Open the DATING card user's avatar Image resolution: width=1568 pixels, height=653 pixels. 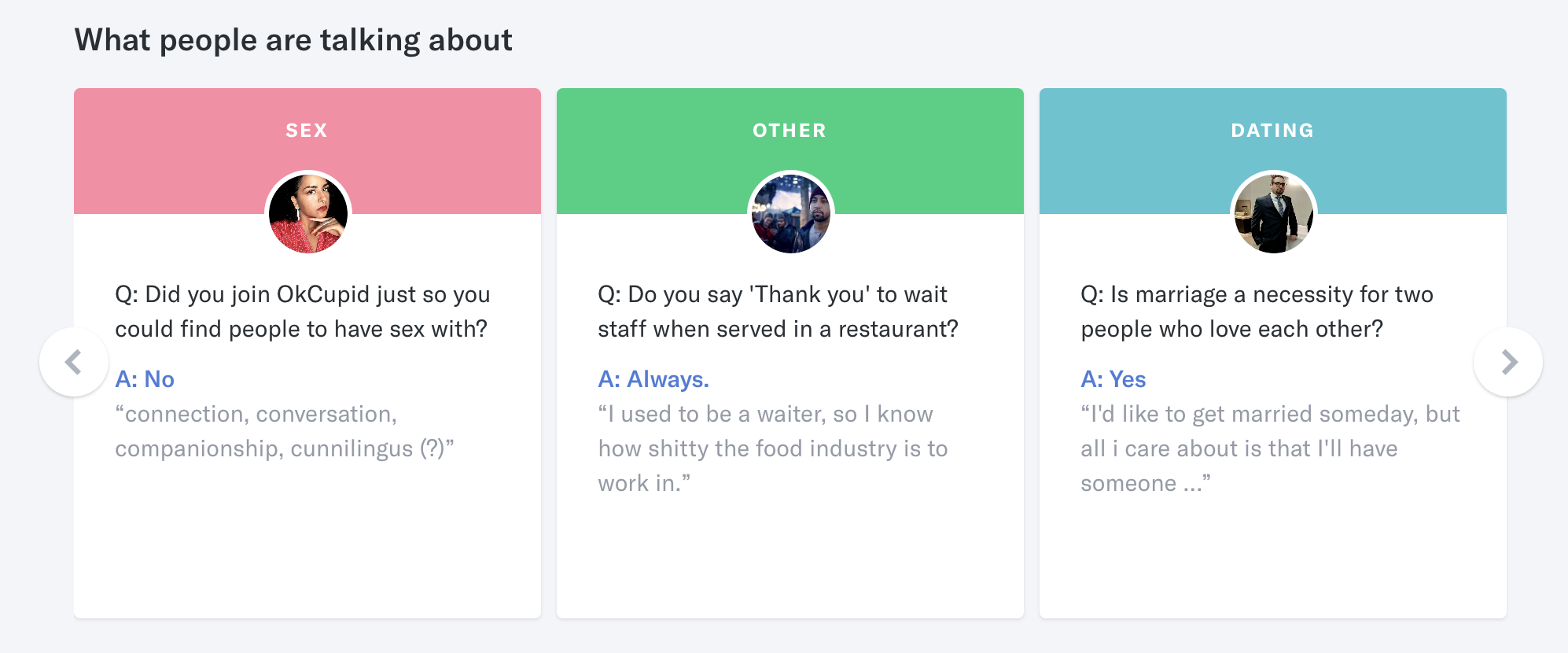(1274, 213)
